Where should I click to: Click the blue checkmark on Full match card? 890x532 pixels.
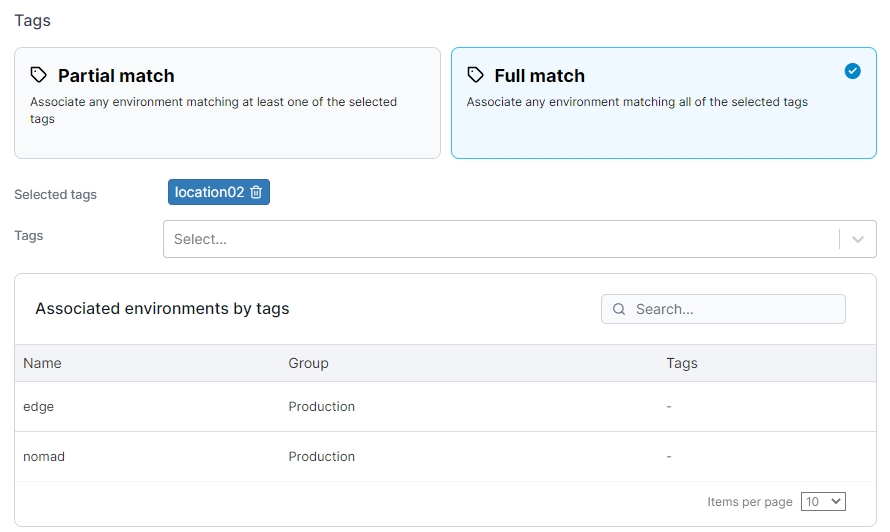852,71
